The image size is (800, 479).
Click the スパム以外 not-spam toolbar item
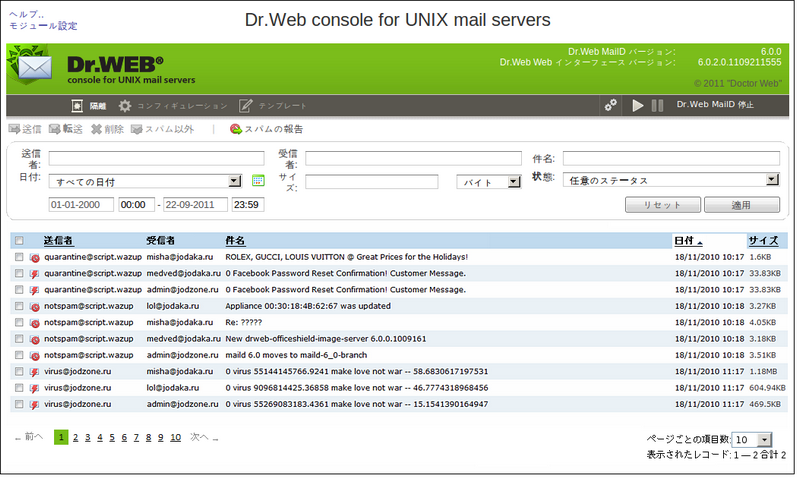[162, 129]
